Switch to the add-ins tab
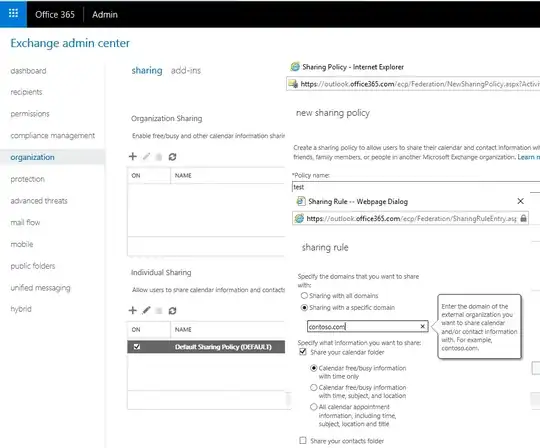This screenshot has width=540, height=448. point(186,70)
